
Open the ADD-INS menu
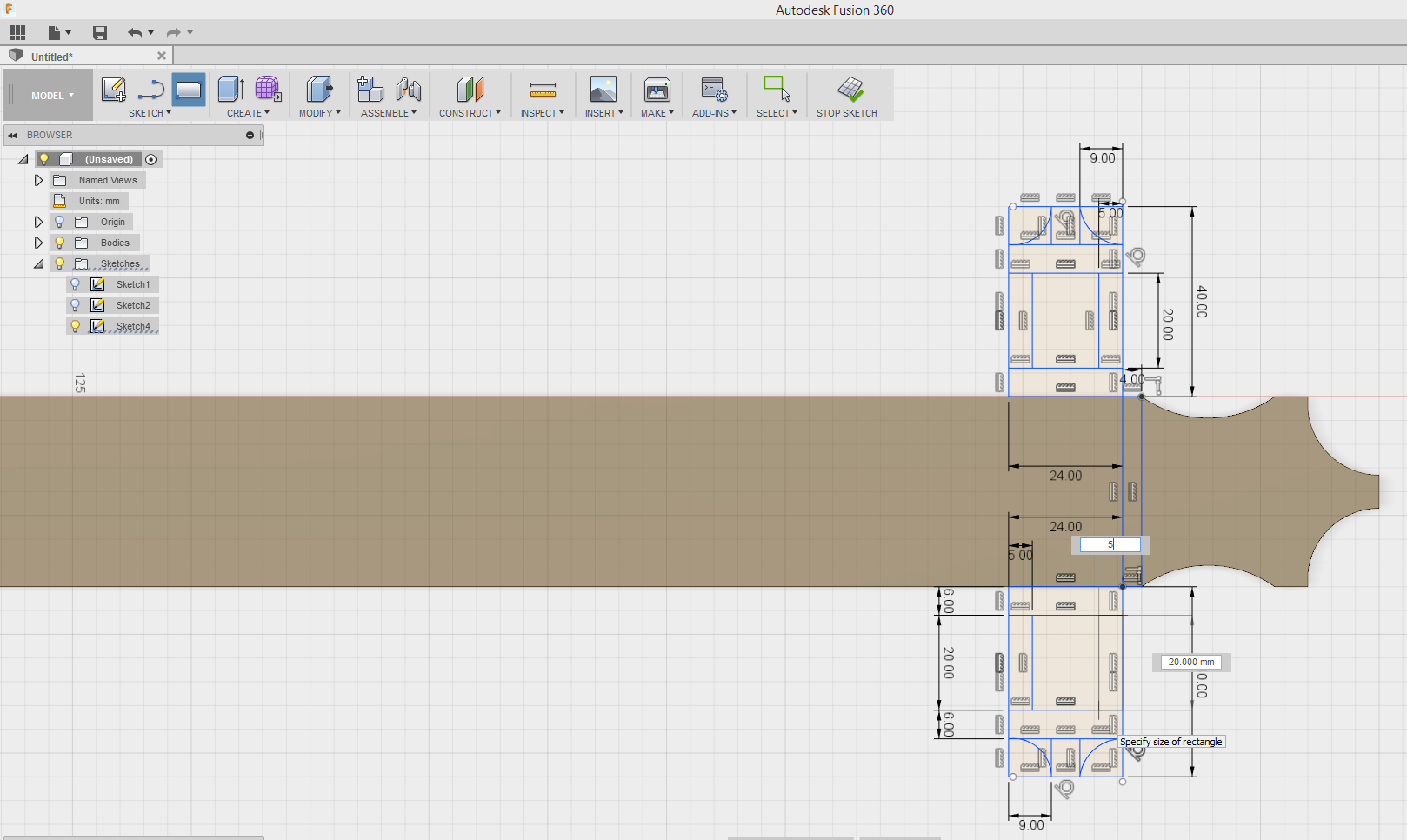tap(714, 113)
